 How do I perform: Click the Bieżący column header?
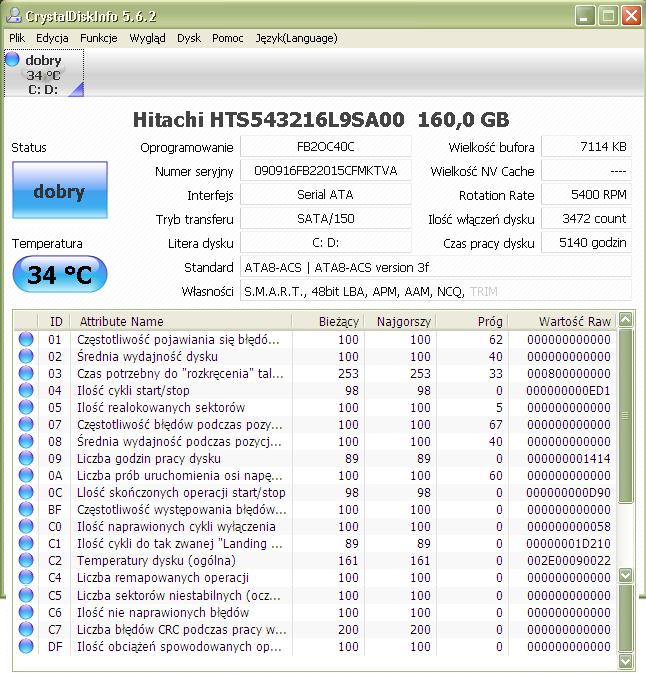click(328, 321)
